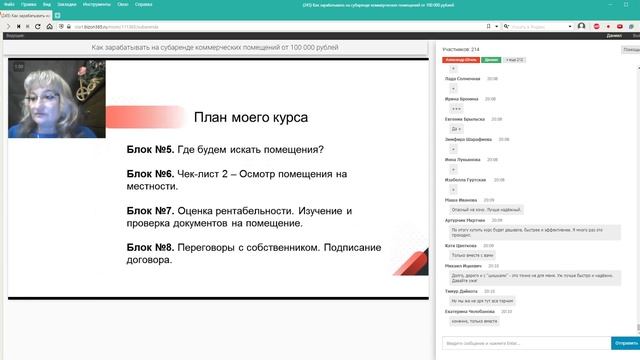
Task: Click the fast-forward navigation icon
Action: point(28,27)
